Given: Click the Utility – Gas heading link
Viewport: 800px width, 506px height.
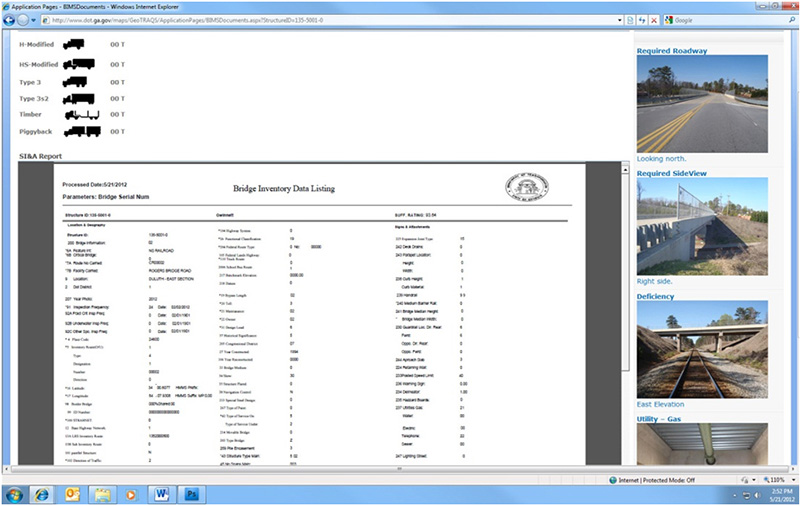Looking at the screenshot, I should [x=659, y=419].
